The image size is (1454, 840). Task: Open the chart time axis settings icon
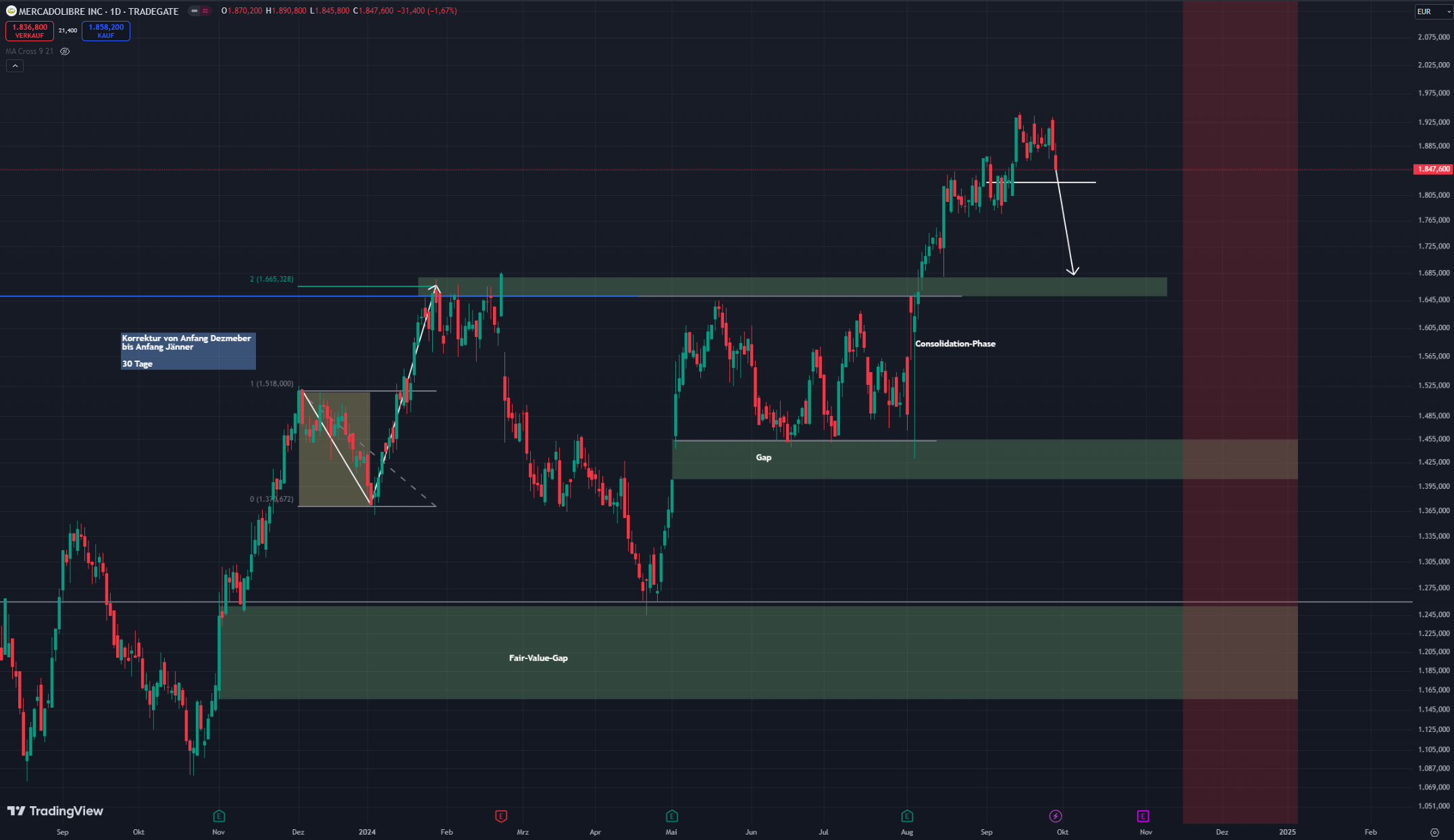(1434, 832)
